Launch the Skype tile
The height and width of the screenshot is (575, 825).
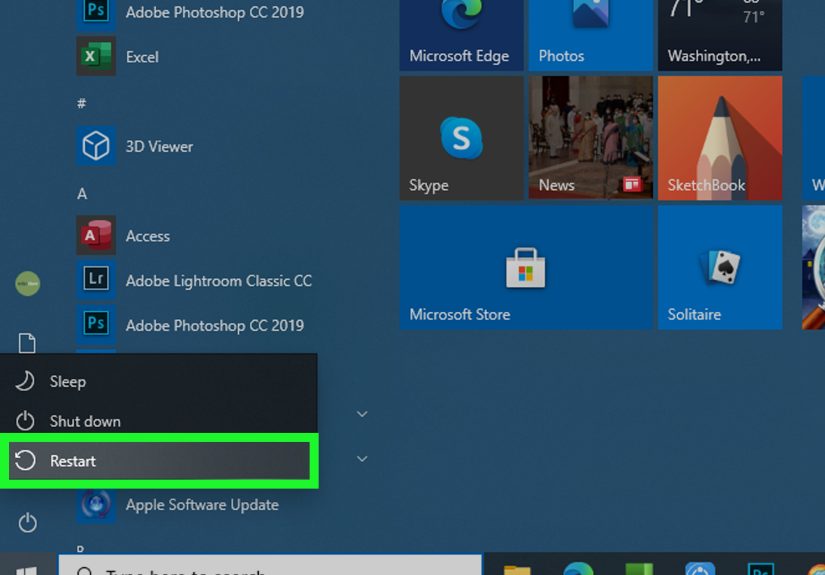[461, 138]
